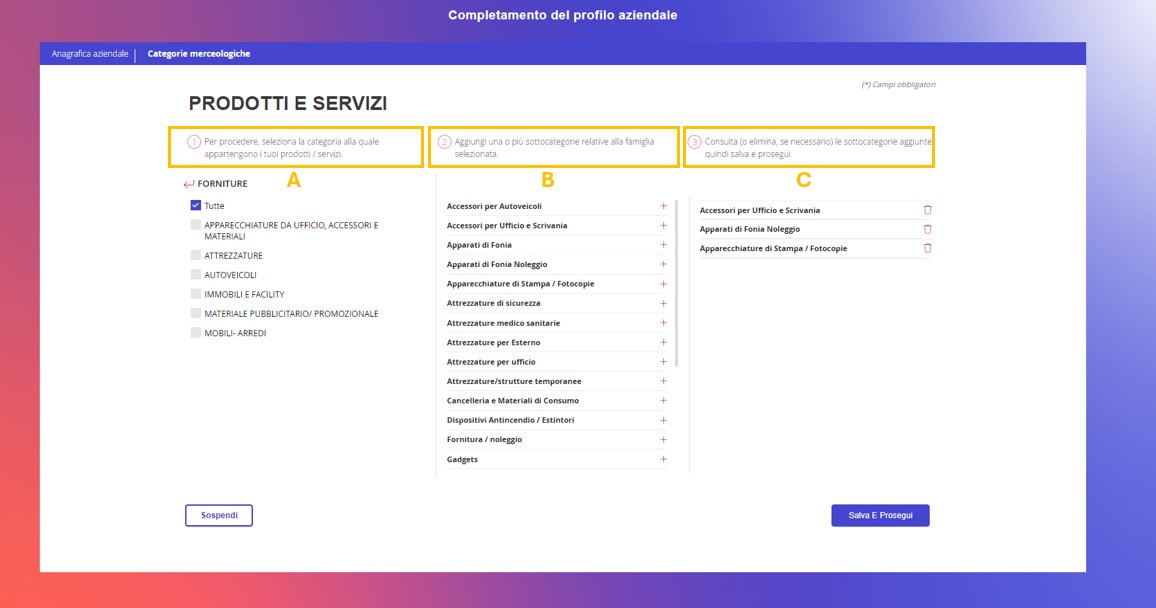Add Gadgets subcategory with plus icon
This screenshot has height=608, width=1156.
664,459
